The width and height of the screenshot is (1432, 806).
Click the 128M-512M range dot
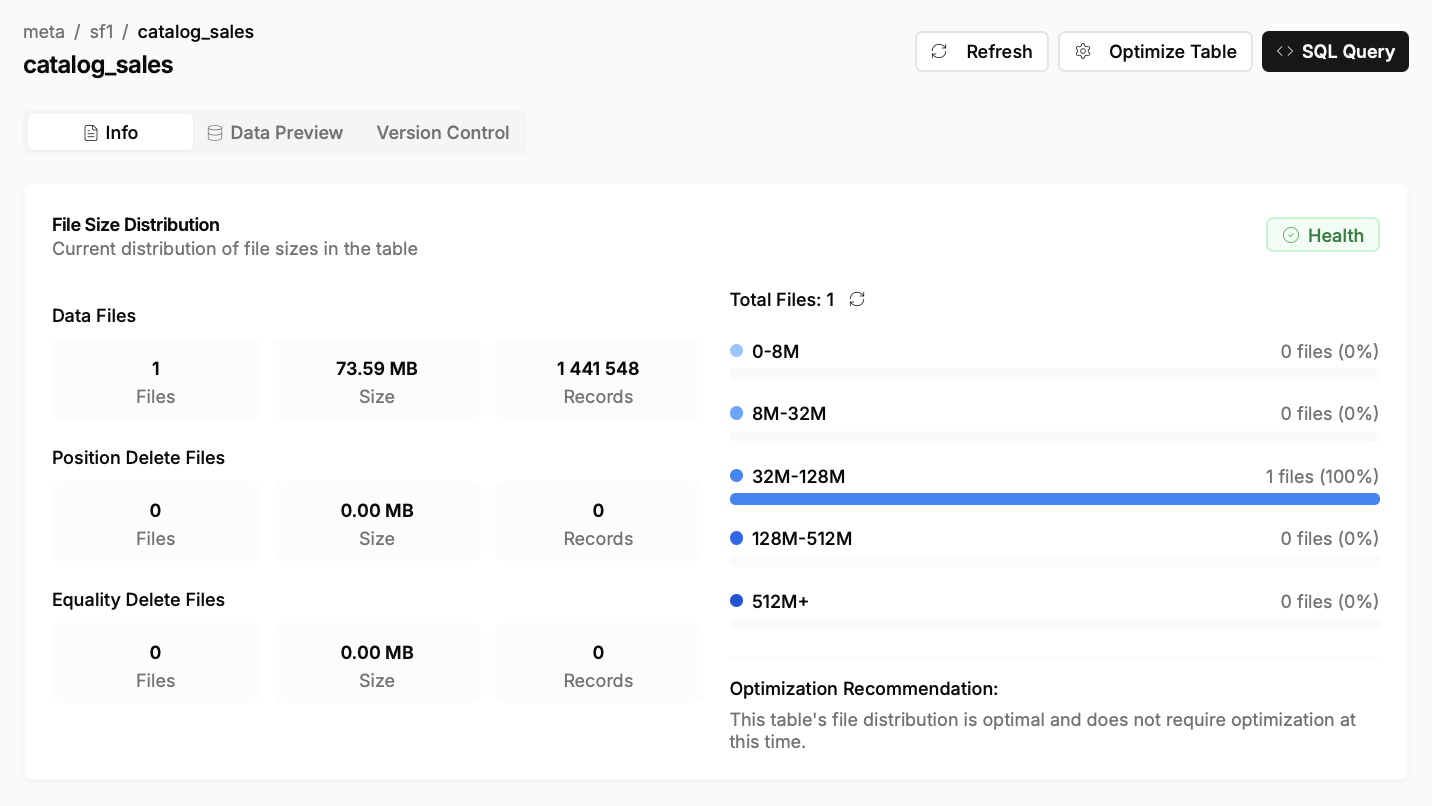click(x=737, y=538)
